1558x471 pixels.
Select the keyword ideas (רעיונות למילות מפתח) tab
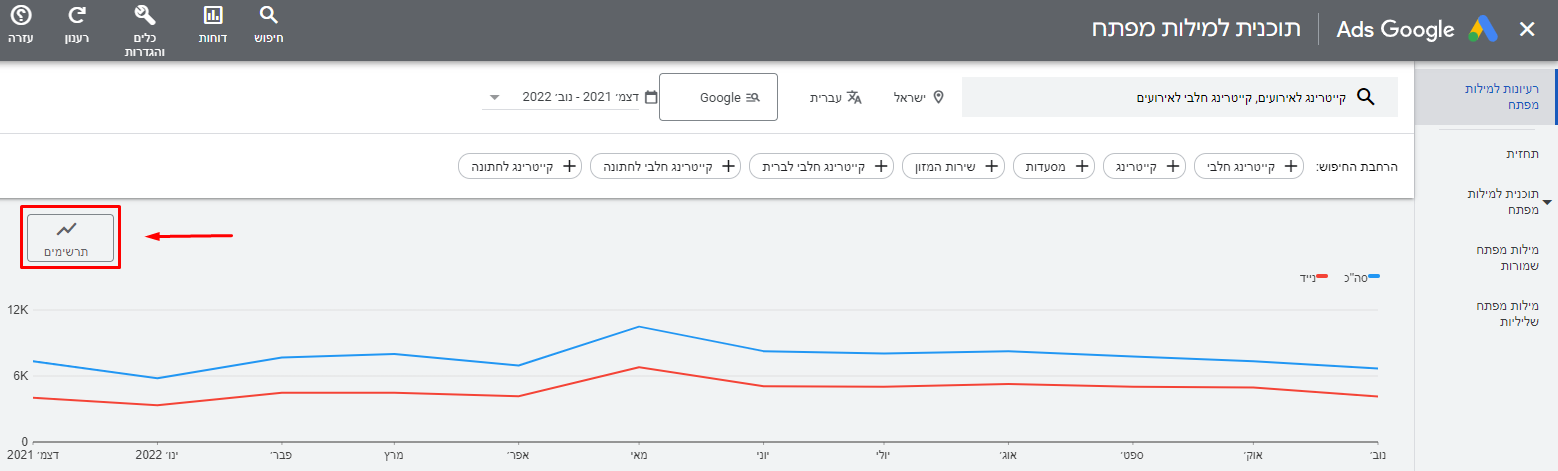point(1487,96)
